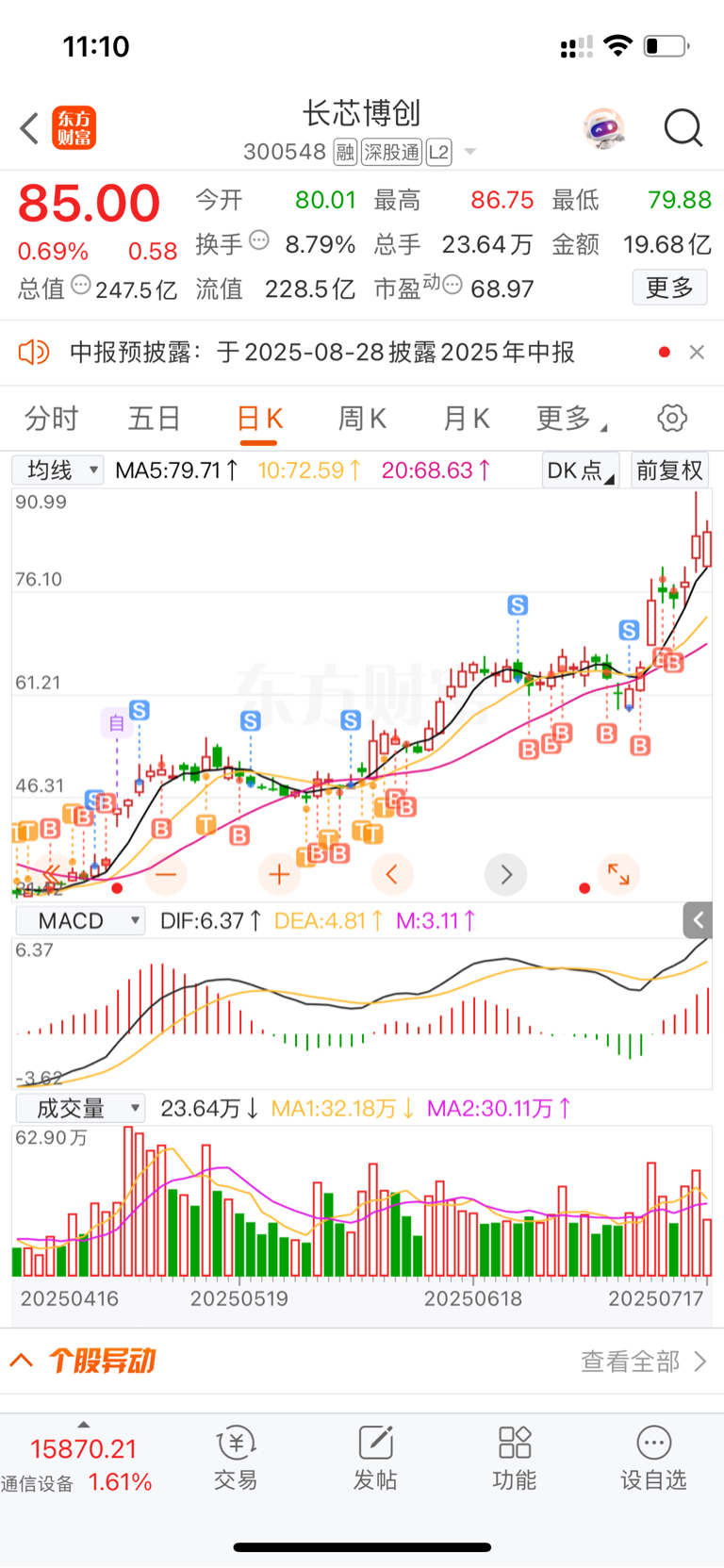Open the AI robot assistant avatar
Screen dimensions: 724x1568
click(603, 128)
